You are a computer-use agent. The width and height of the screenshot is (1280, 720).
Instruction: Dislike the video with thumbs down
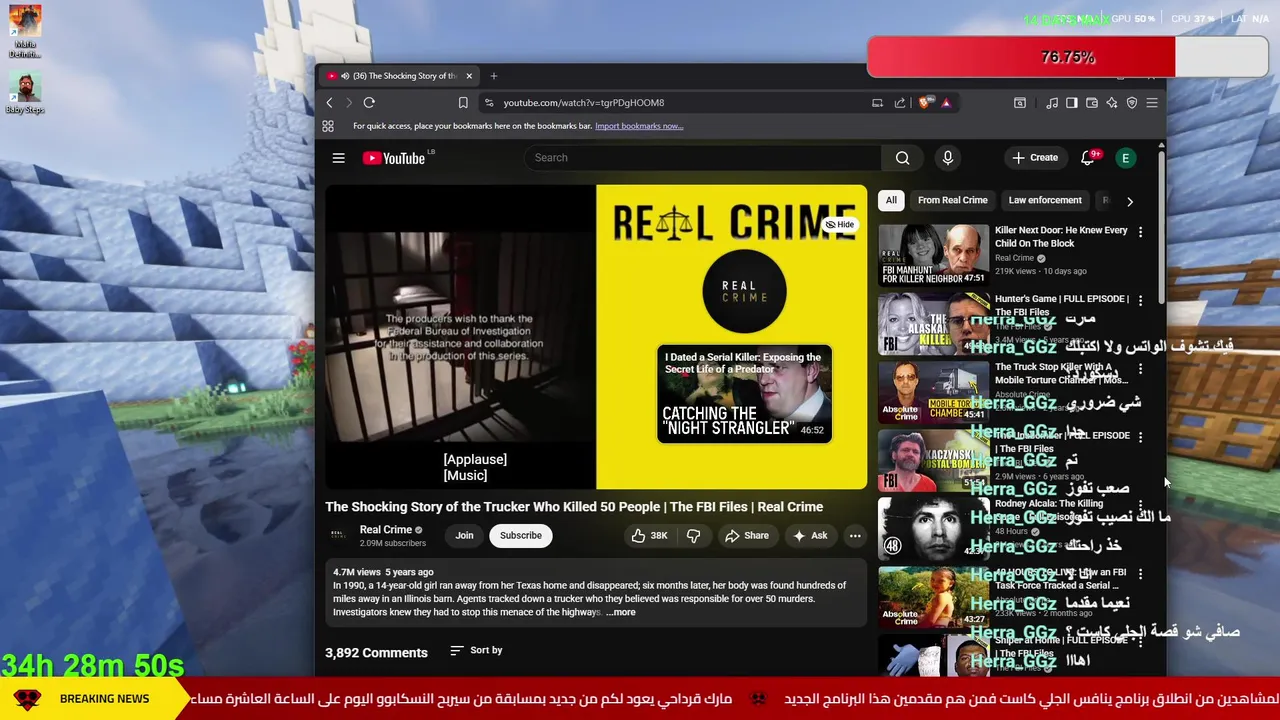click(x=693, y=536)
